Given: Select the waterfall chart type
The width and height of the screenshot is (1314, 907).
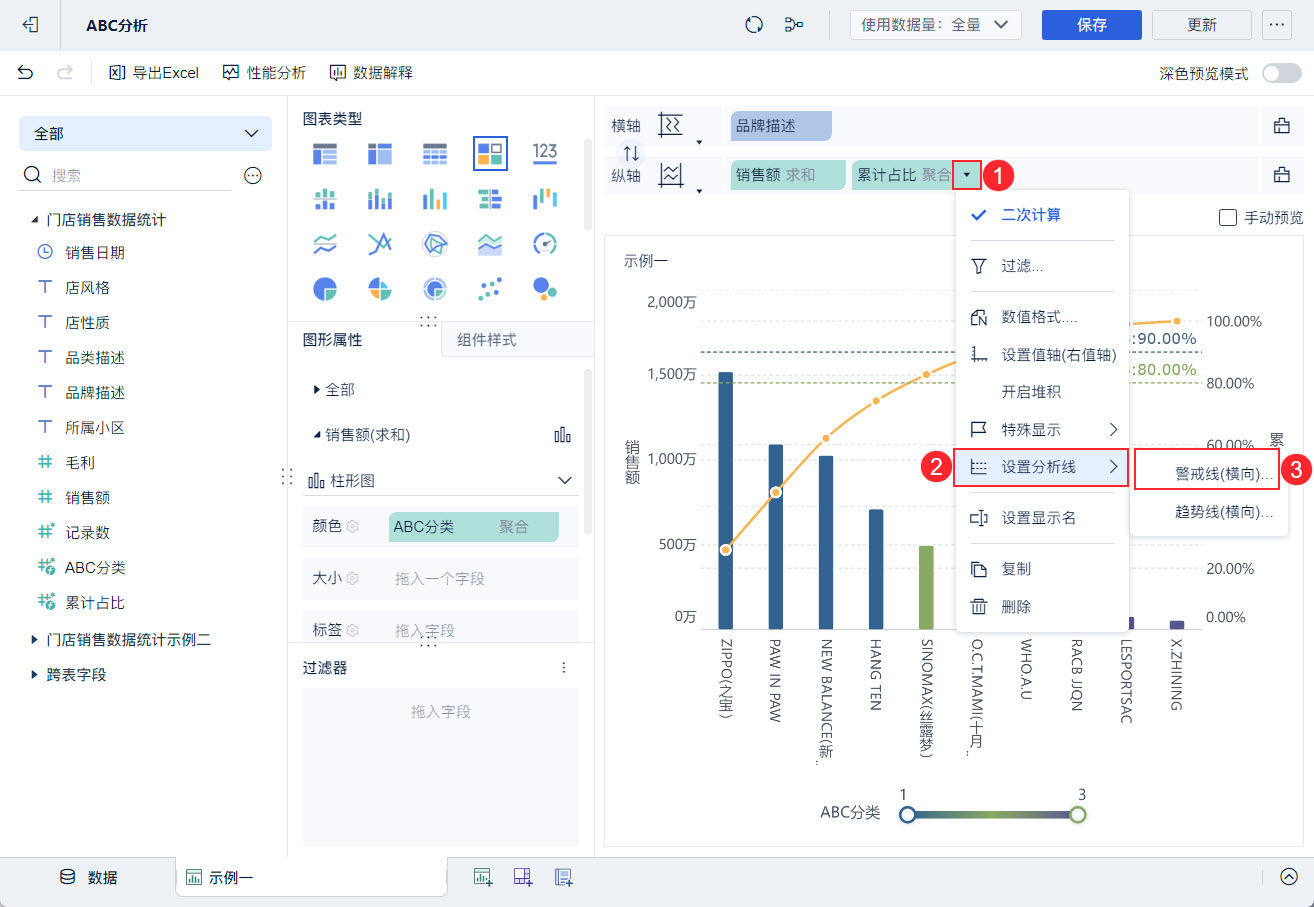Looking at the screenshot, I should click(545, 198).
